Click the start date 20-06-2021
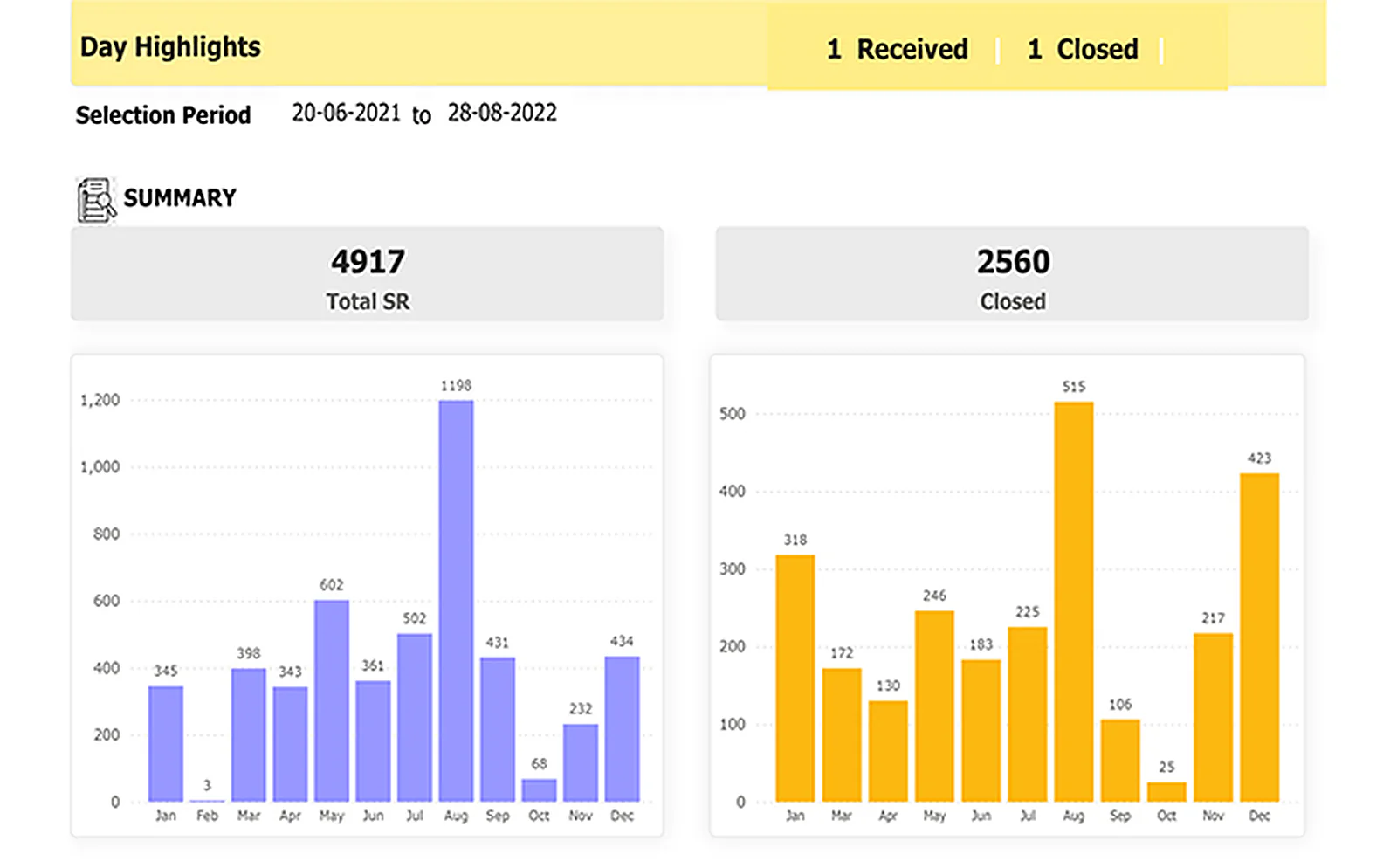 [346, 113]
